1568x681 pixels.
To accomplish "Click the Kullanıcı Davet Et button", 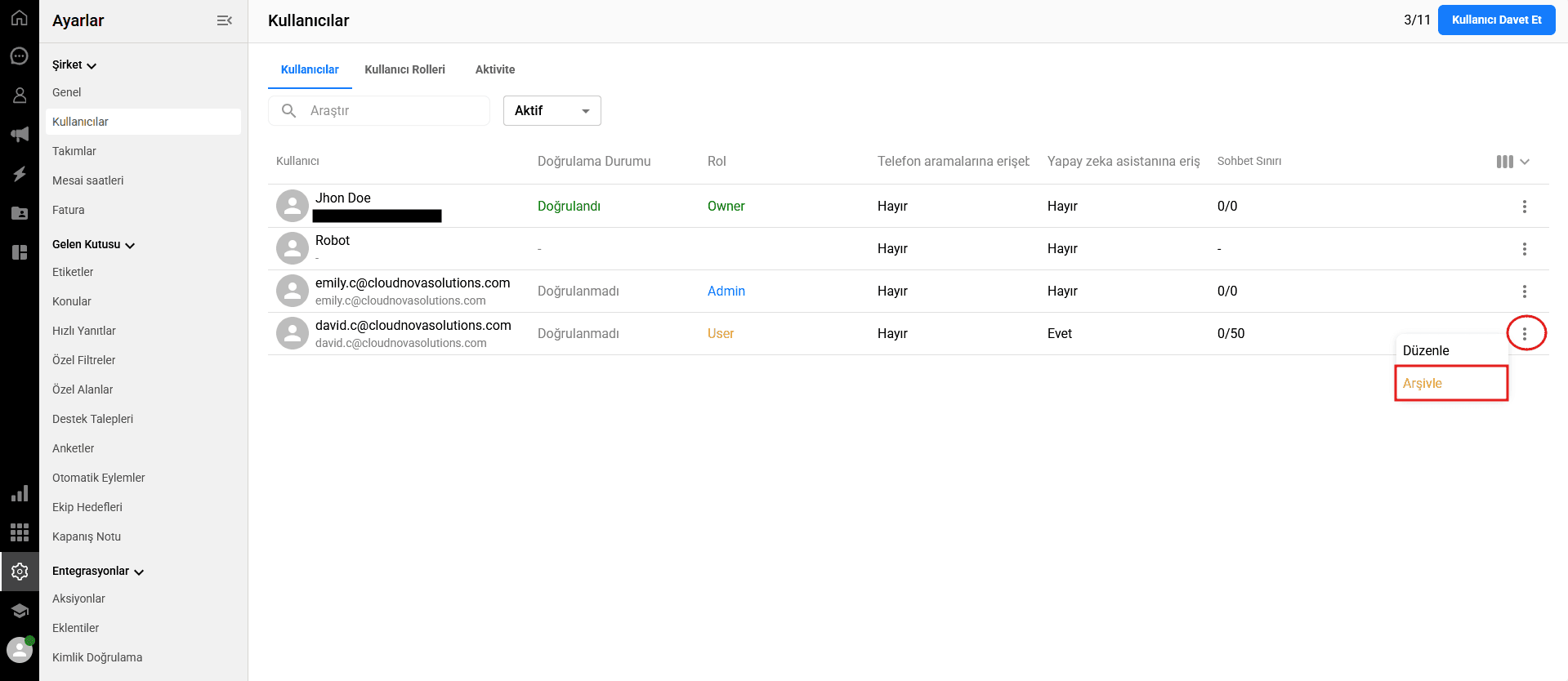I will pyautogui.click(x=1496, y=20).
